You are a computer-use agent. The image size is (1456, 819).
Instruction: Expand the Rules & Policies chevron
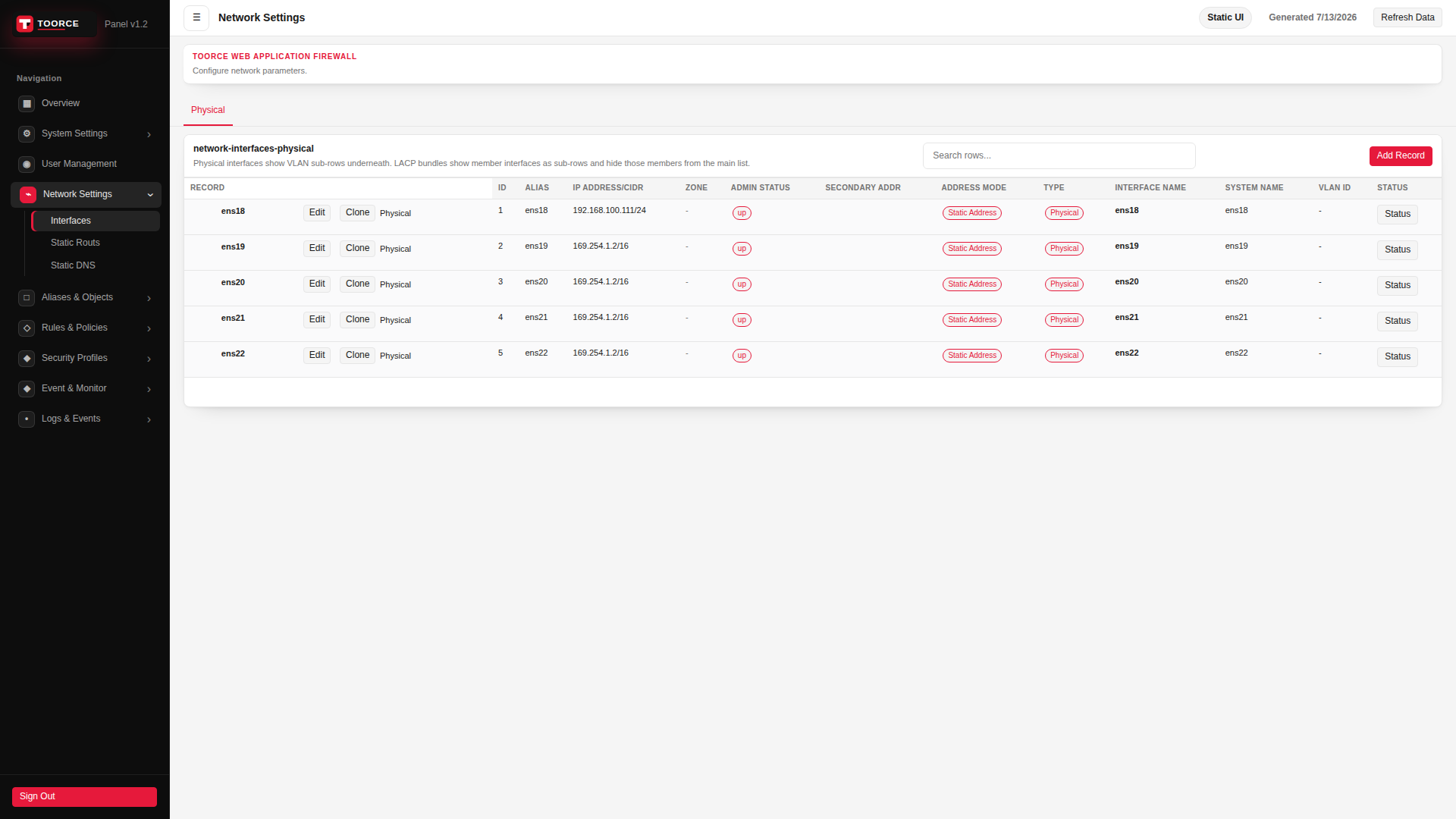click(x=149, y=329)
